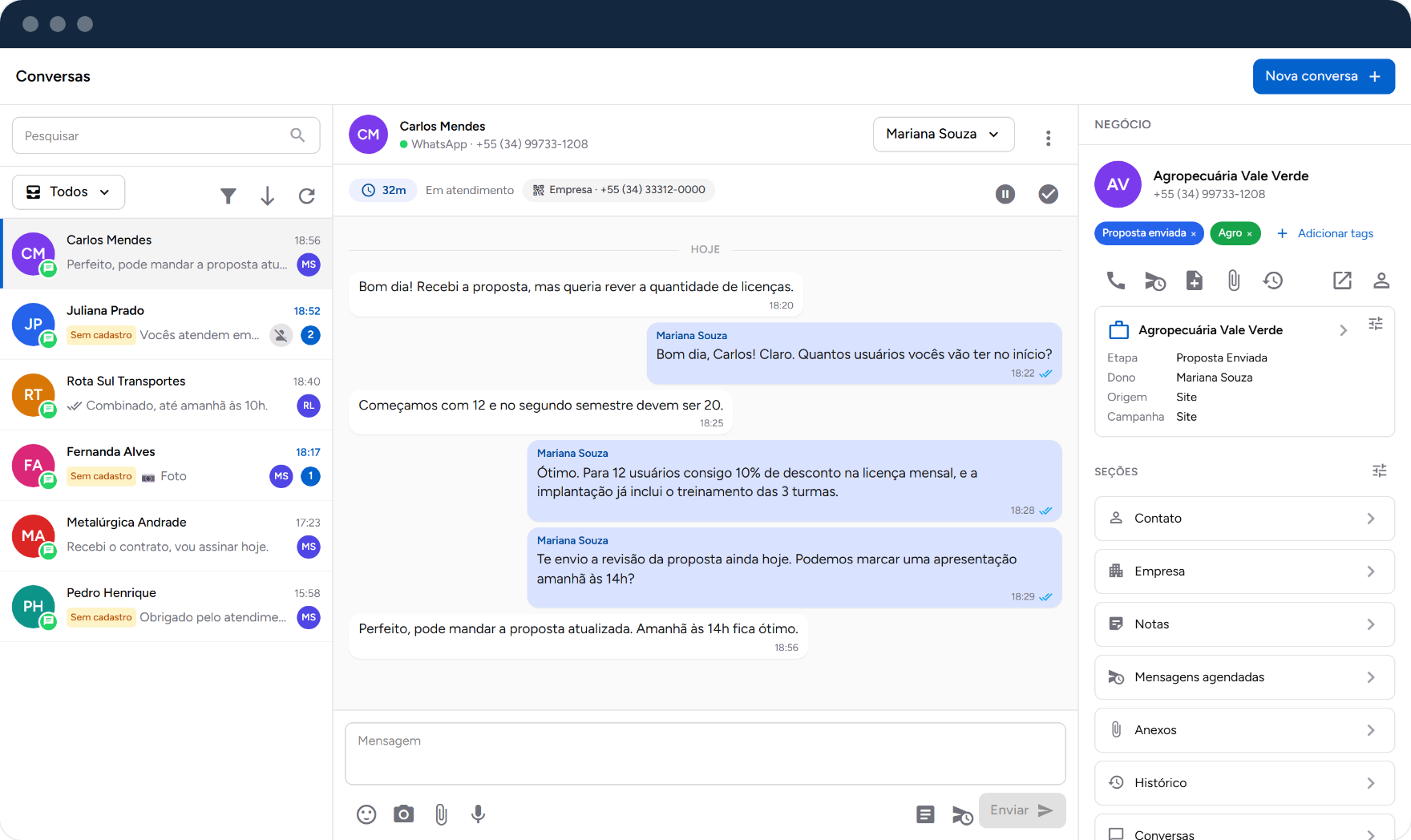Image resolution: width=1411 pixels, height=840 pixels.
Task: Click the camera icon in composer
Action: pyautogui.click(x=404, y=814)
